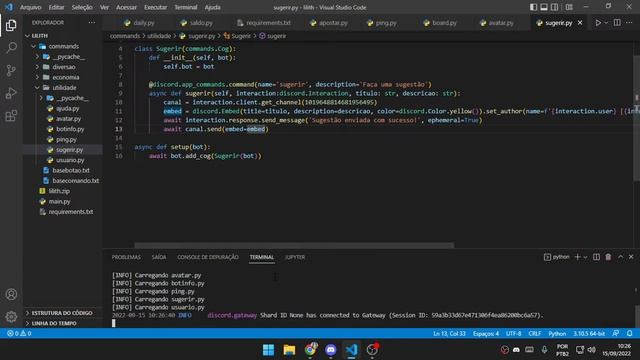Toggle the secondary side bar layout
640x360 pixels.
coord(555,7)
